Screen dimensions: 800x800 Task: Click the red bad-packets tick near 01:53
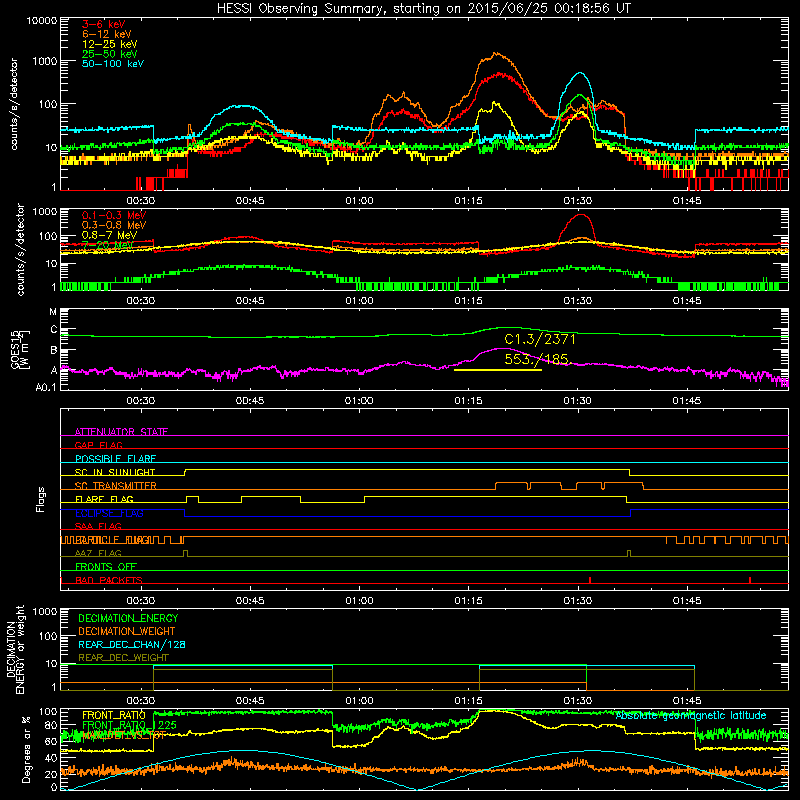pos(750,580)
